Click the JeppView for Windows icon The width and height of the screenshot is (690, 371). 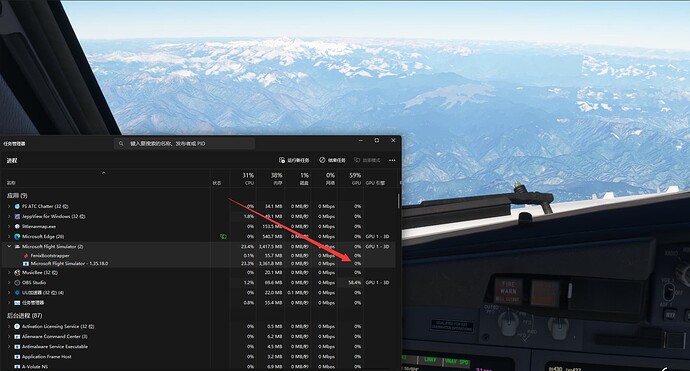click(17, 217)
